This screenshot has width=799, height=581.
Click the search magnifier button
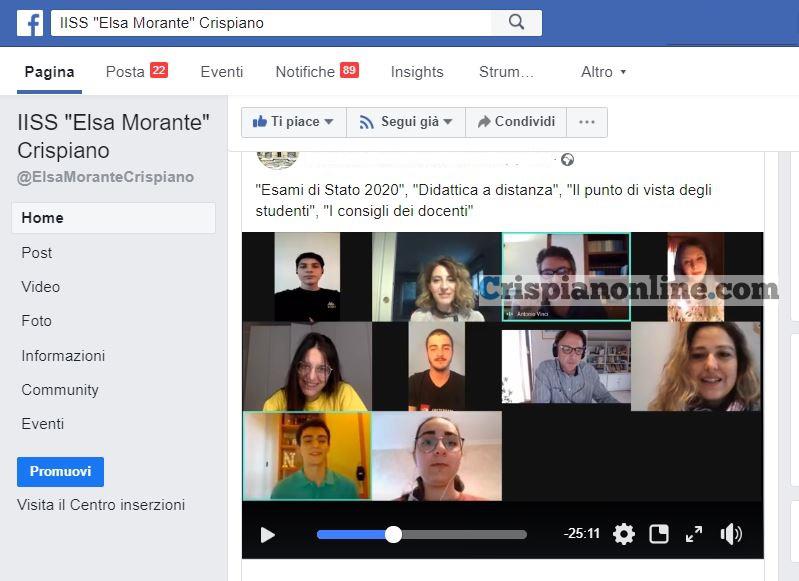coord(516,22)
